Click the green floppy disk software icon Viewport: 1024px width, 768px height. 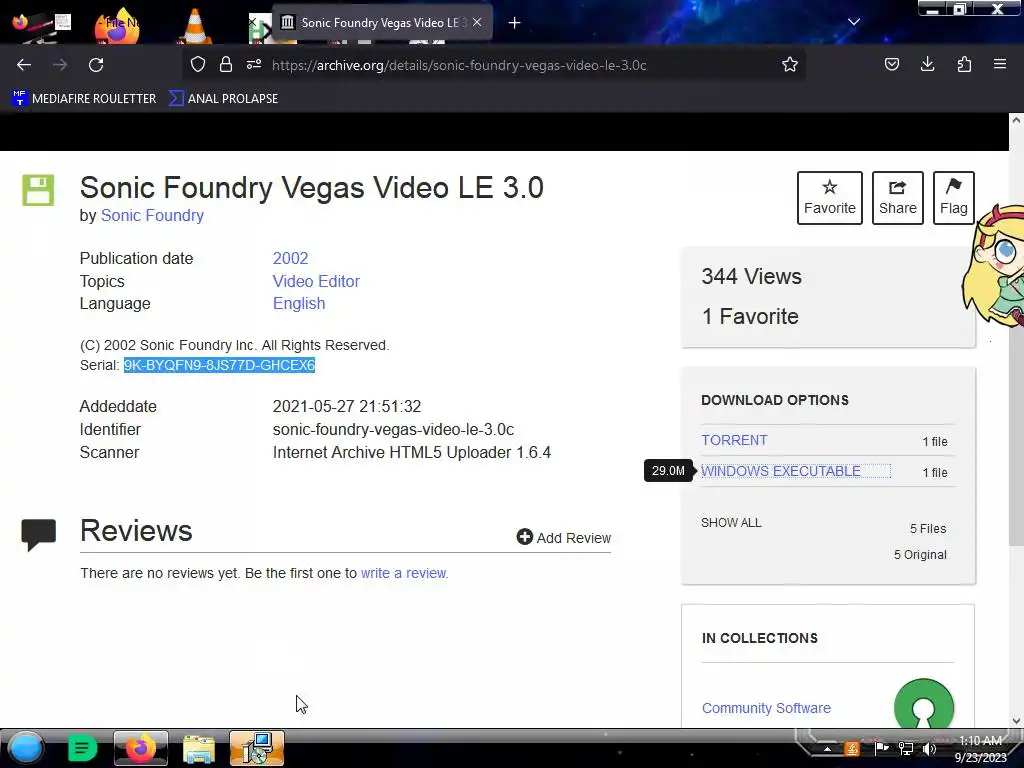pyautogui.click(x=38, y=190)
